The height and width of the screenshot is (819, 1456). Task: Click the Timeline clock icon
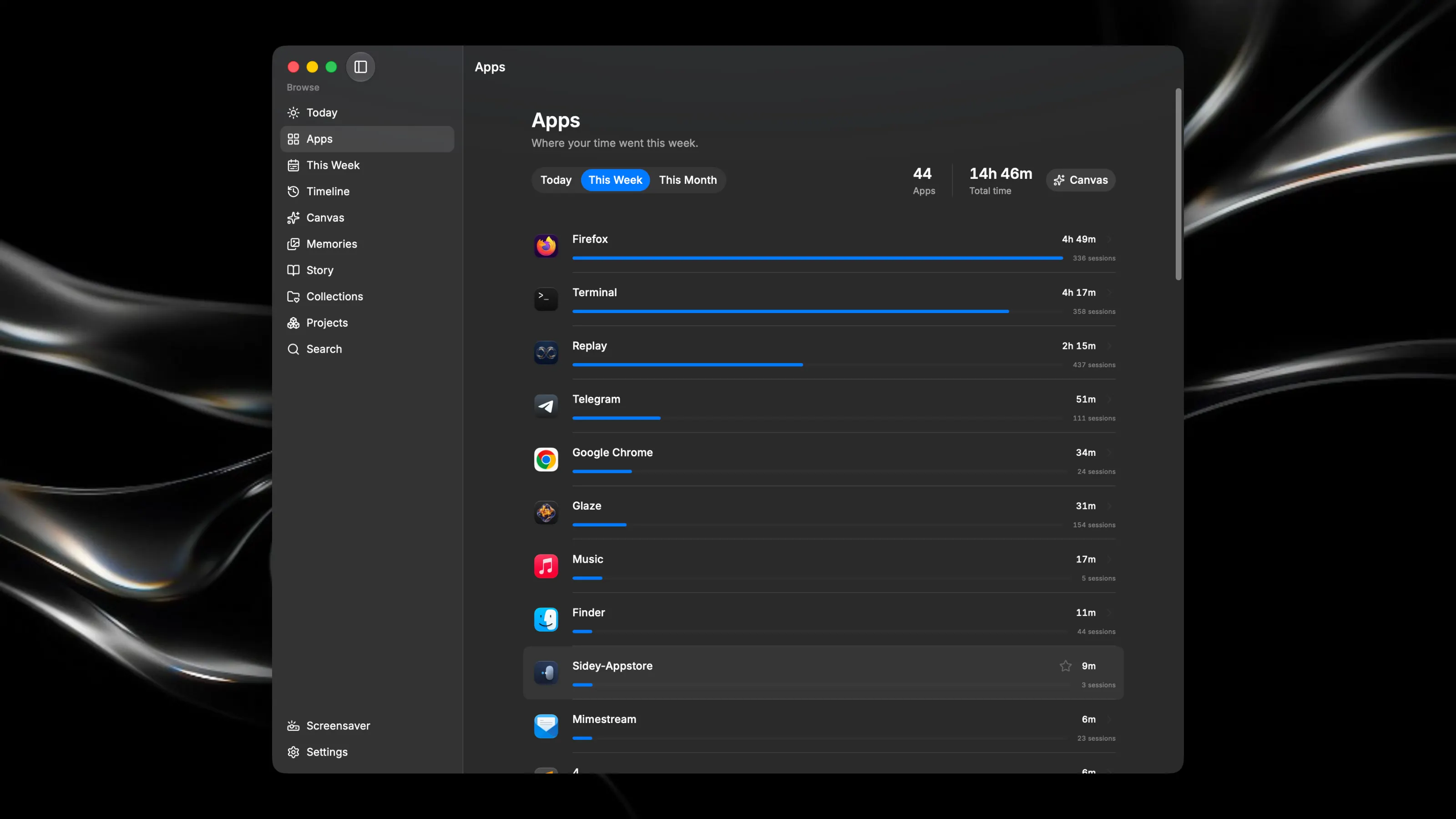[293, 192]
